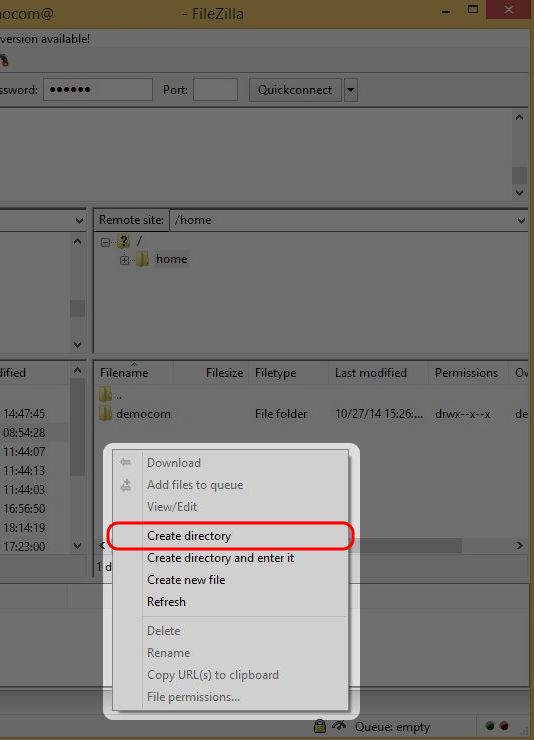Click remote file list scroll right arrow
Viewport: 534px width, 740px height.
[520, 546]
